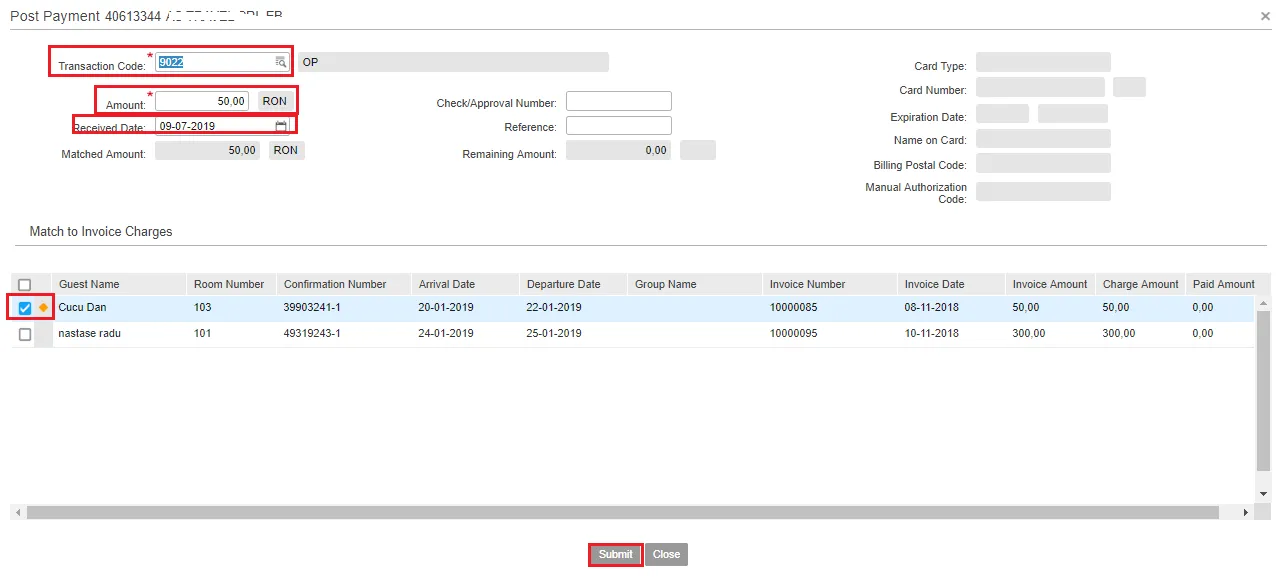The height and width of the screenshot is (577, 1278).
Task: Click the Match to Invoice Charges heading
Action: click(101, 232)
